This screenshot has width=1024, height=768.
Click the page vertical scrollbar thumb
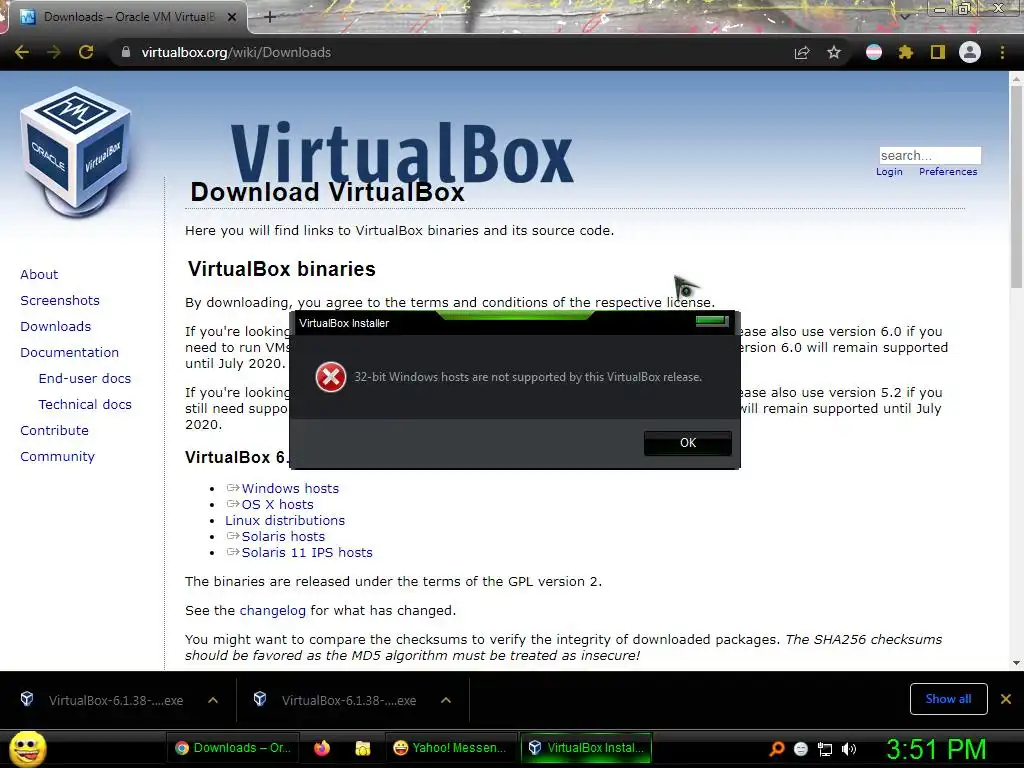1016,187
